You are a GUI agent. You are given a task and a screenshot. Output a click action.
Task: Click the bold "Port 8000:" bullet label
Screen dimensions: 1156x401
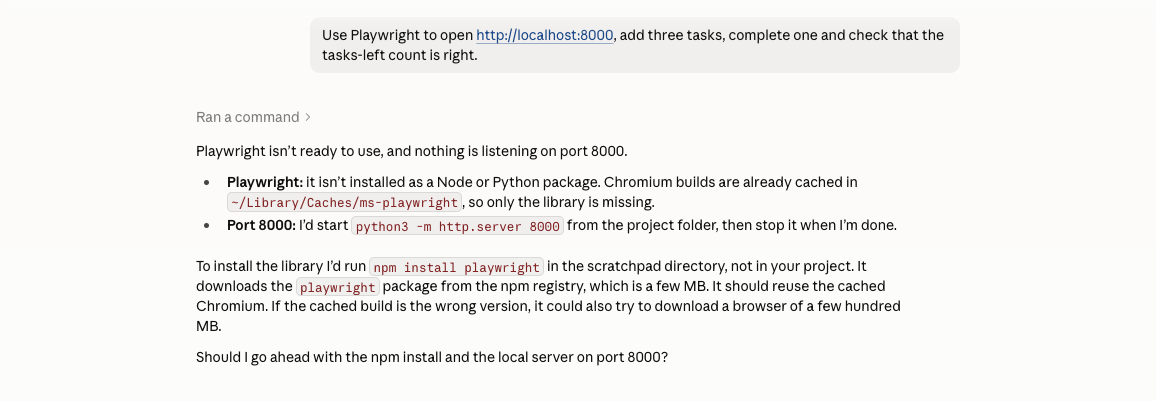pos(261,226)
